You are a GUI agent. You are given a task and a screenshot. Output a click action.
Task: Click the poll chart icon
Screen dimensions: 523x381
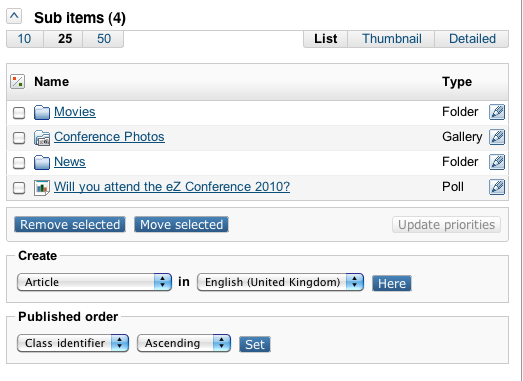pyautogui.click(x=42, y=187)
